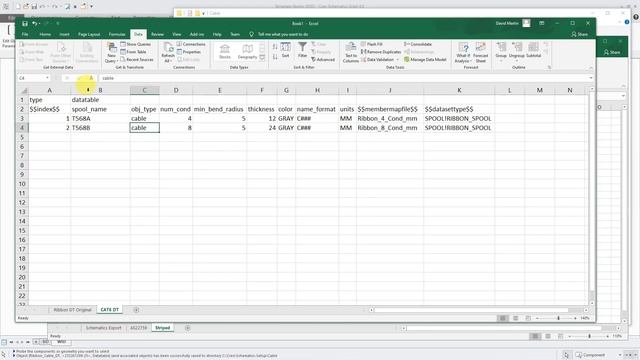Choose the Stocks data type
Viewport: 640px width, 360px height.
pyautogui.click(x=225, y=52)
